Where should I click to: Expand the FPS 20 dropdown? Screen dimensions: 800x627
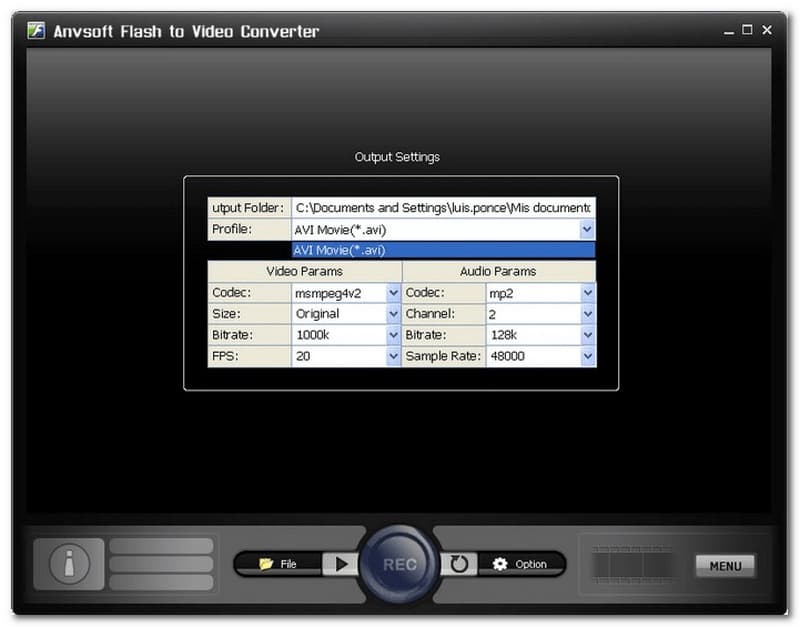point(393,356)
